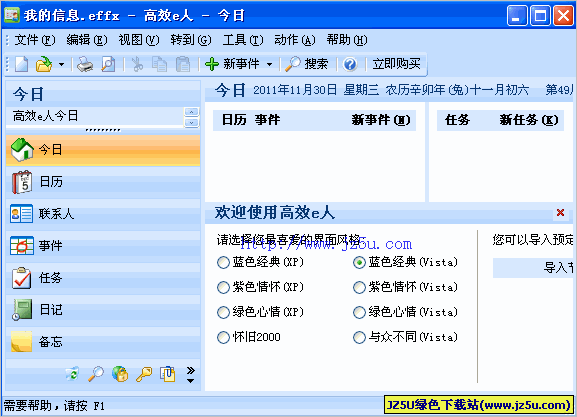Expand the 新事件 dropdown arrow
This screenshot has height=417, width=577.
tap(270, 64)
